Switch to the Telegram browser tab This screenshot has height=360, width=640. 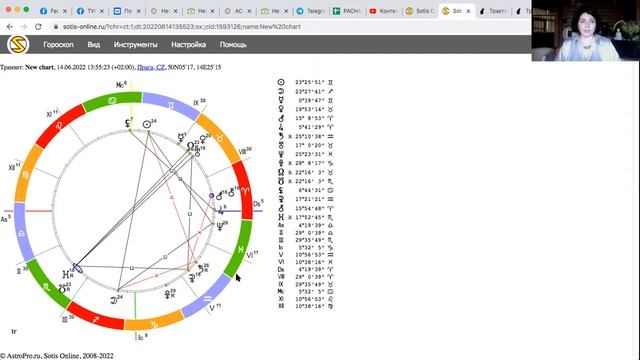[311, 11]
